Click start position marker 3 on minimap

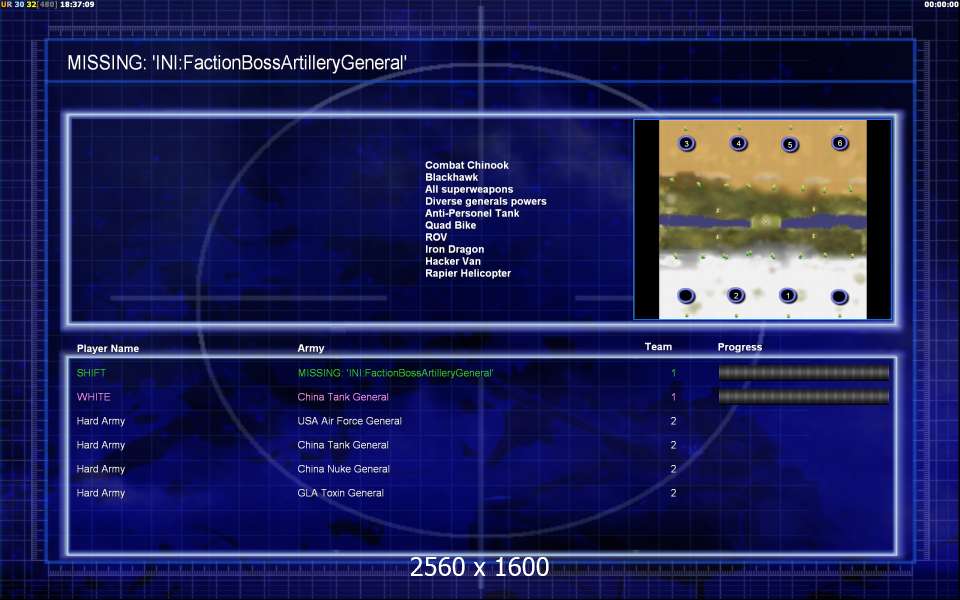pos(686,144)
